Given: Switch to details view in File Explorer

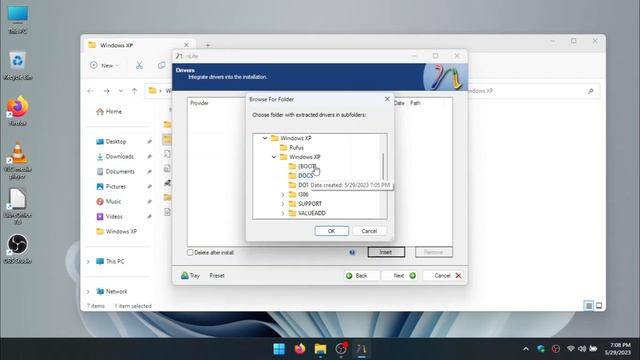Looking at the screenshot, I should click(589, 305).
